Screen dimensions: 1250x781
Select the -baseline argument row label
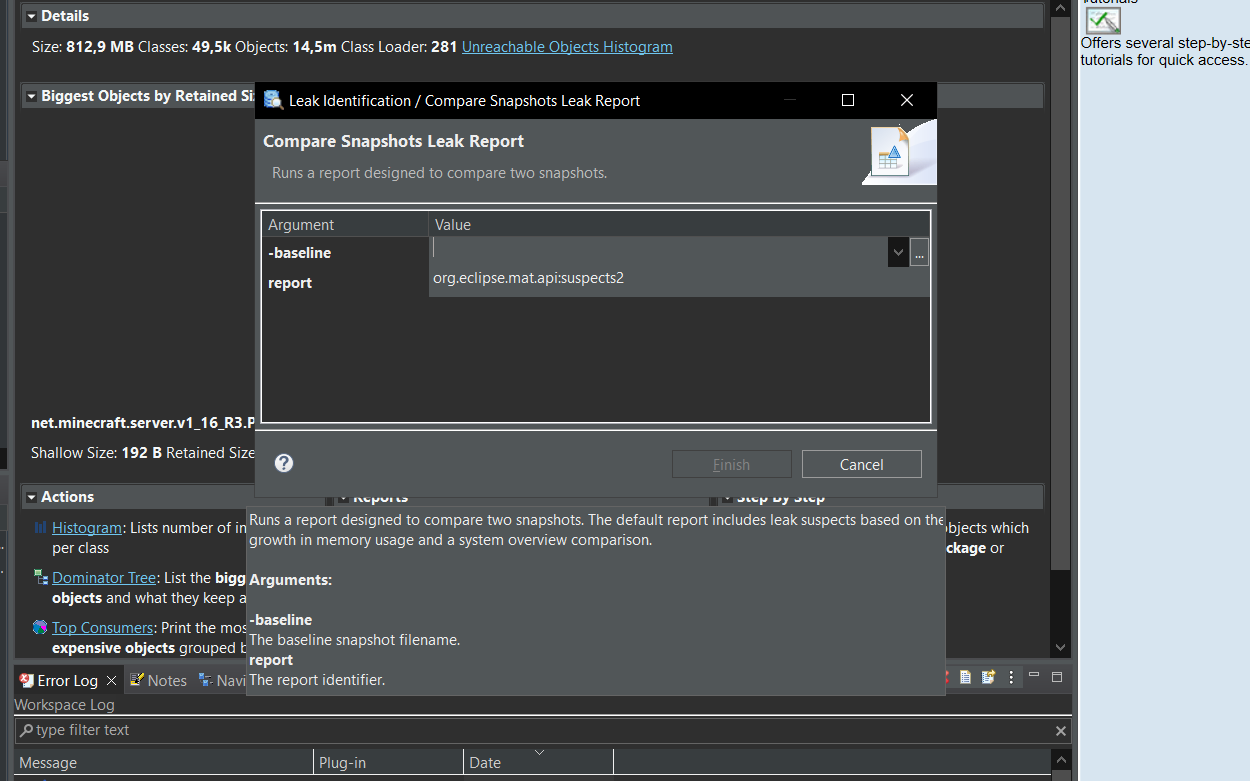pyautogui.click(x=299, y=253)
